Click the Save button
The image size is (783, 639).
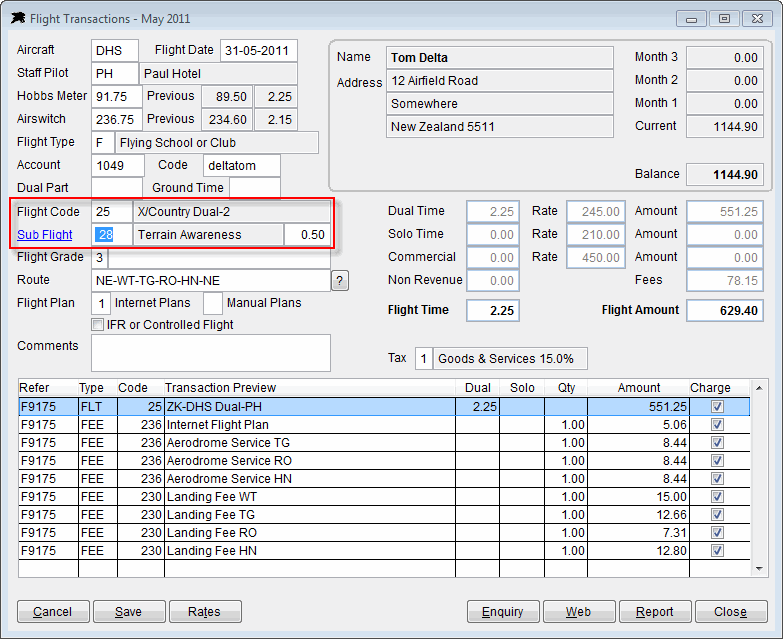click(129, 612)
